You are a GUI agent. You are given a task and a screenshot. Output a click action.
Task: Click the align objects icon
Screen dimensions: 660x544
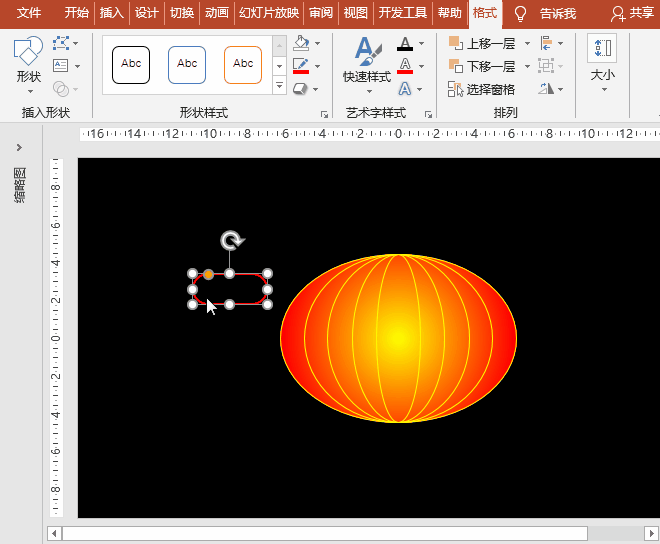click(546, 43)
